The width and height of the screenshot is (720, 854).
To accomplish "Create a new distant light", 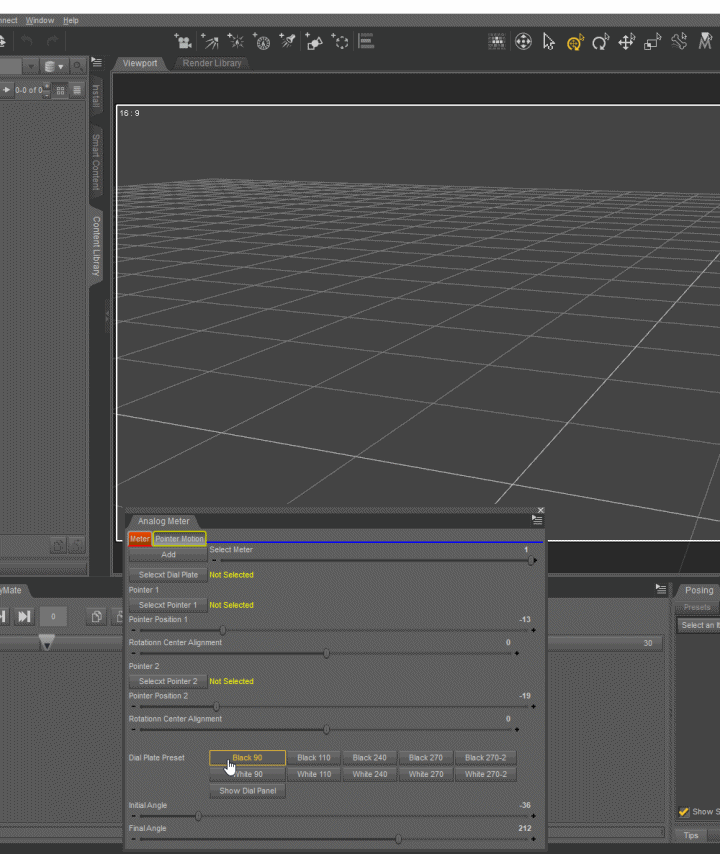I will (x=210, y=41).
